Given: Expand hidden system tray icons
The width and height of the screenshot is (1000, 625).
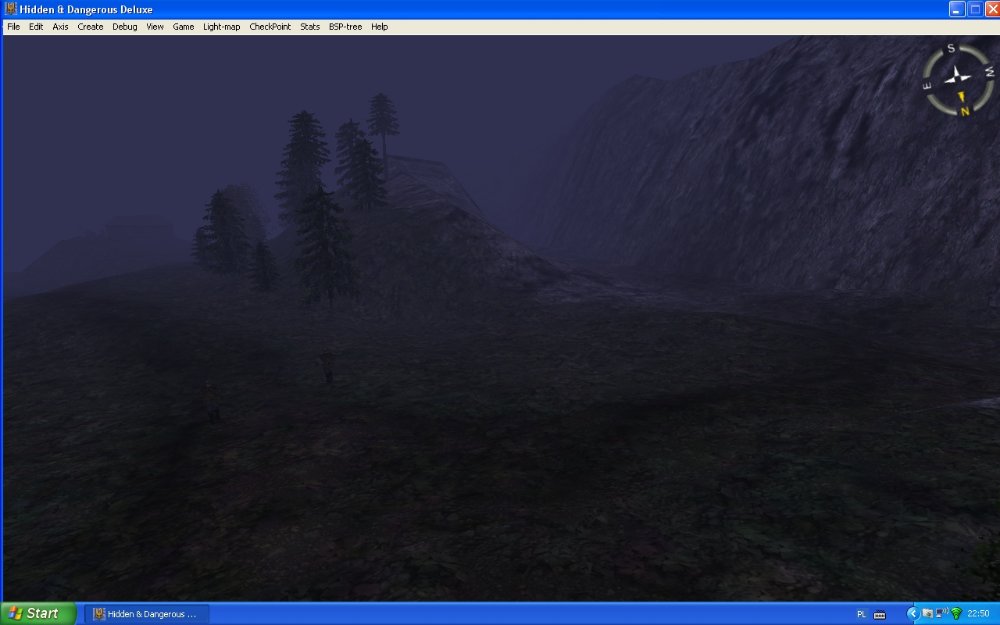Looking at the screenshot, I should pos(912,613).
